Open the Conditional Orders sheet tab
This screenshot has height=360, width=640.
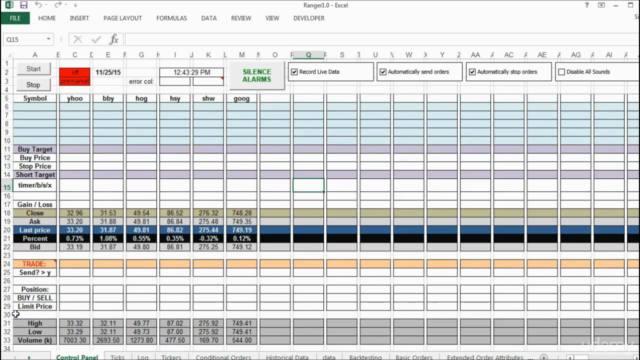pyautogui.click(x=223, y=357)
